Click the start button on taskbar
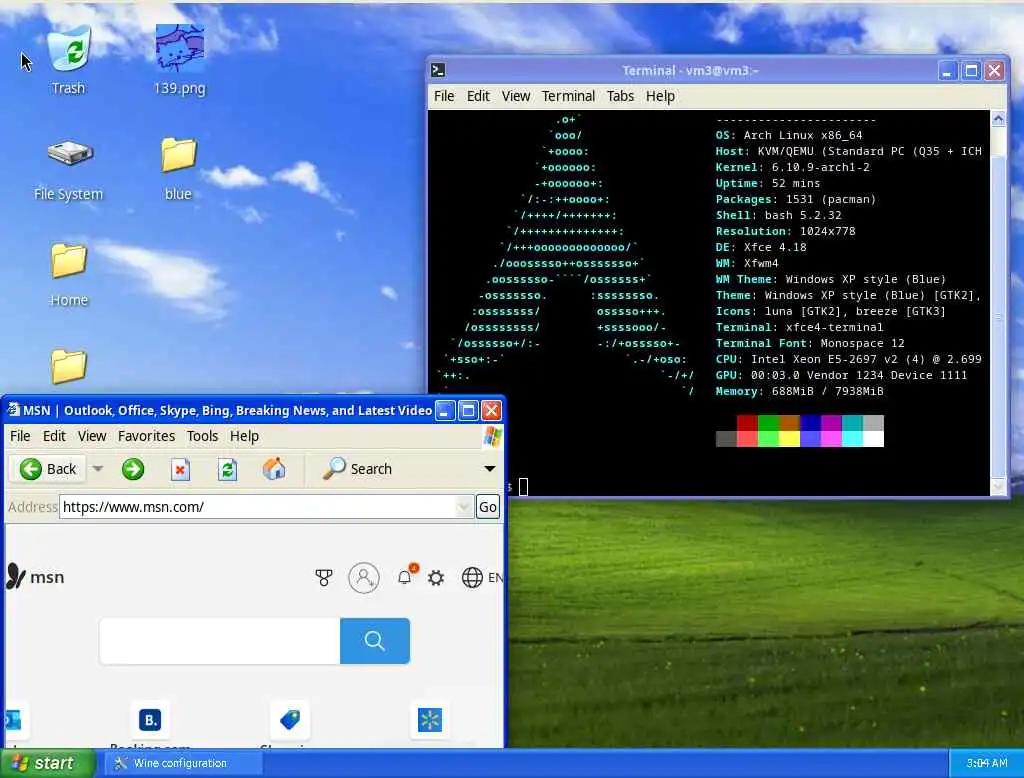The image size is (1024, 778). pyautogui.click(x=47, y=763)
